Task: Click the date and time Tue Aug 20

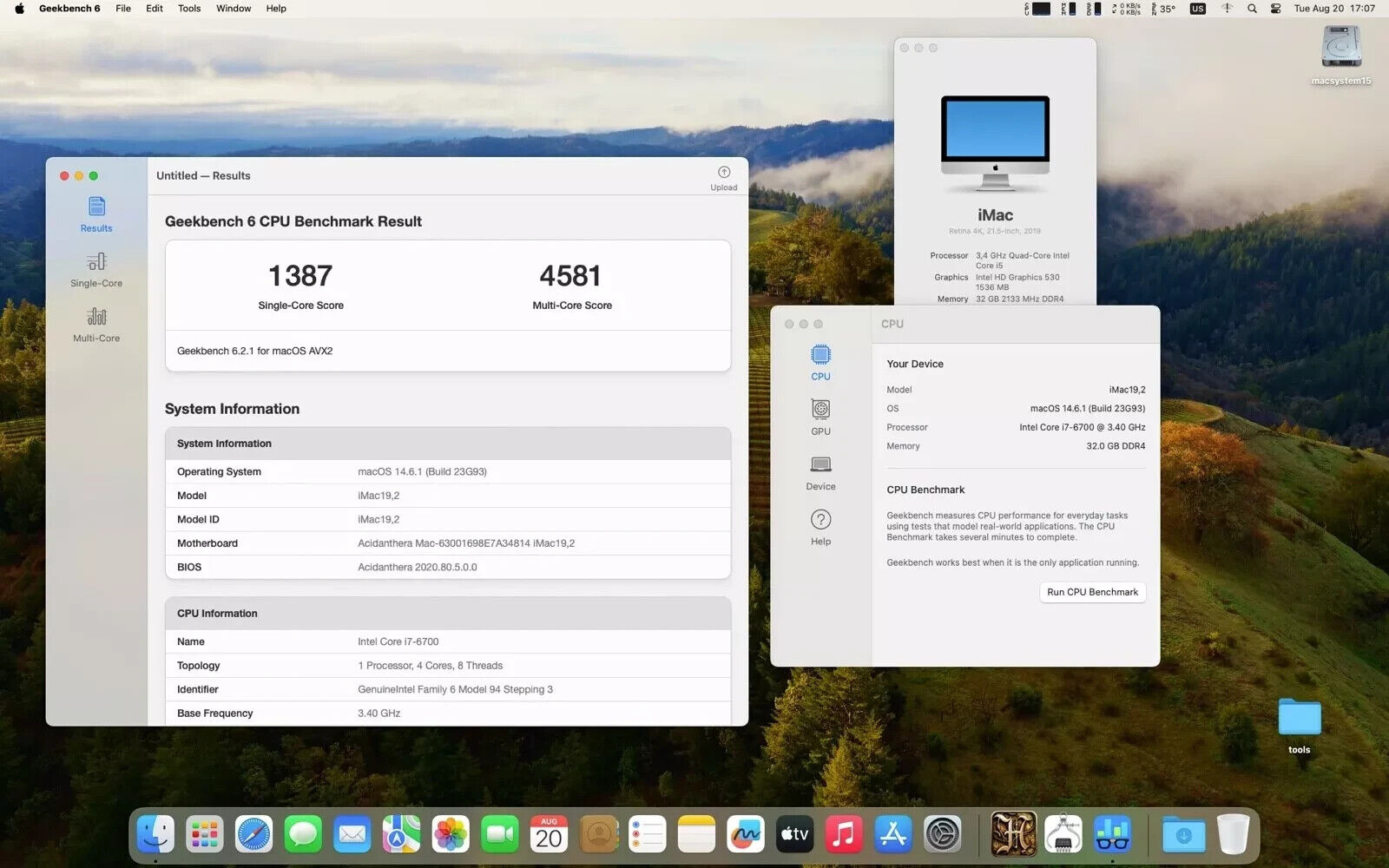Action: click(1334, 9)
